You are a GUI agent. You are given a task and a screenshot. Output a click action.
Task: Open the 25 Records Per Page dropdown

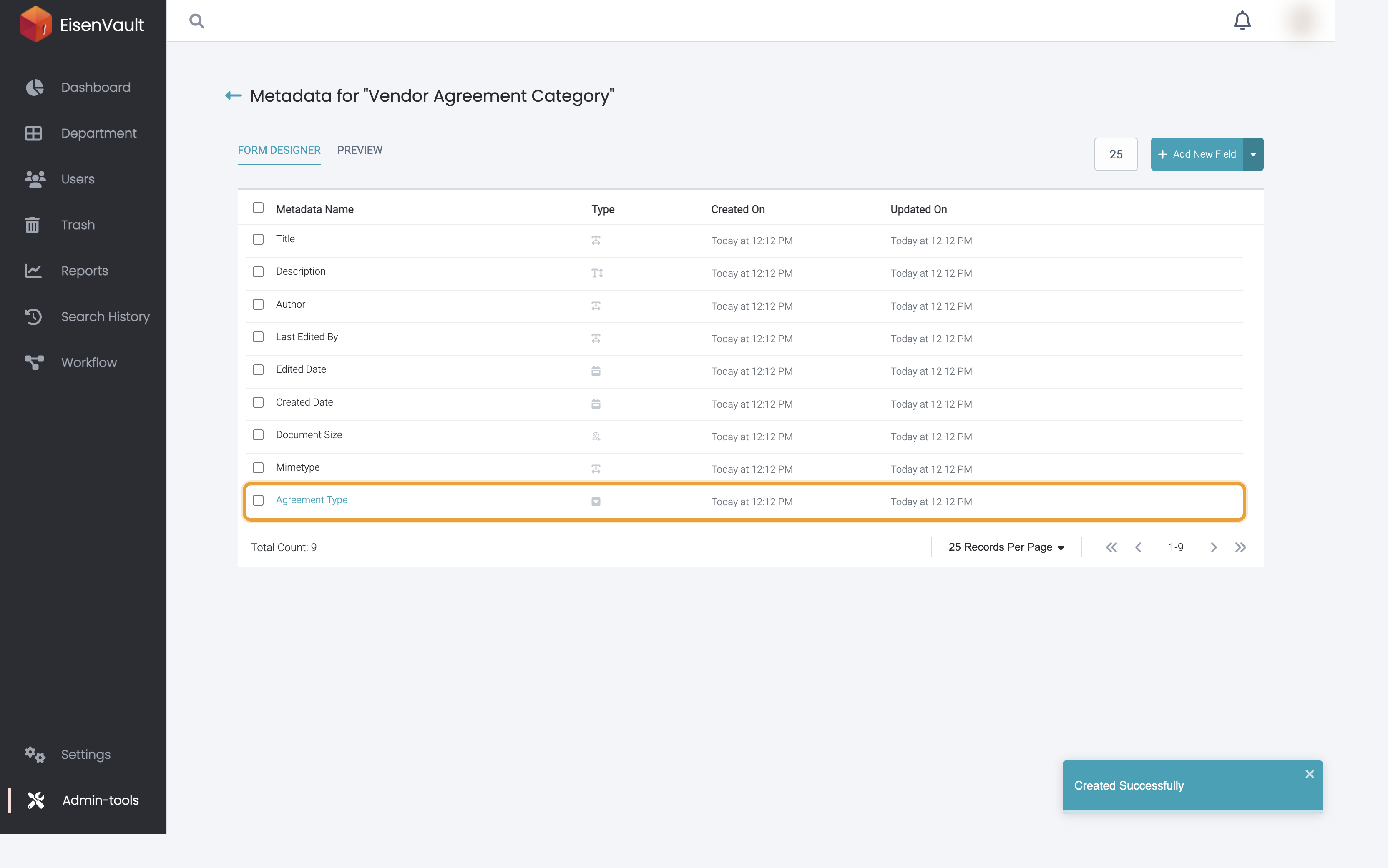click(1006, 548)
